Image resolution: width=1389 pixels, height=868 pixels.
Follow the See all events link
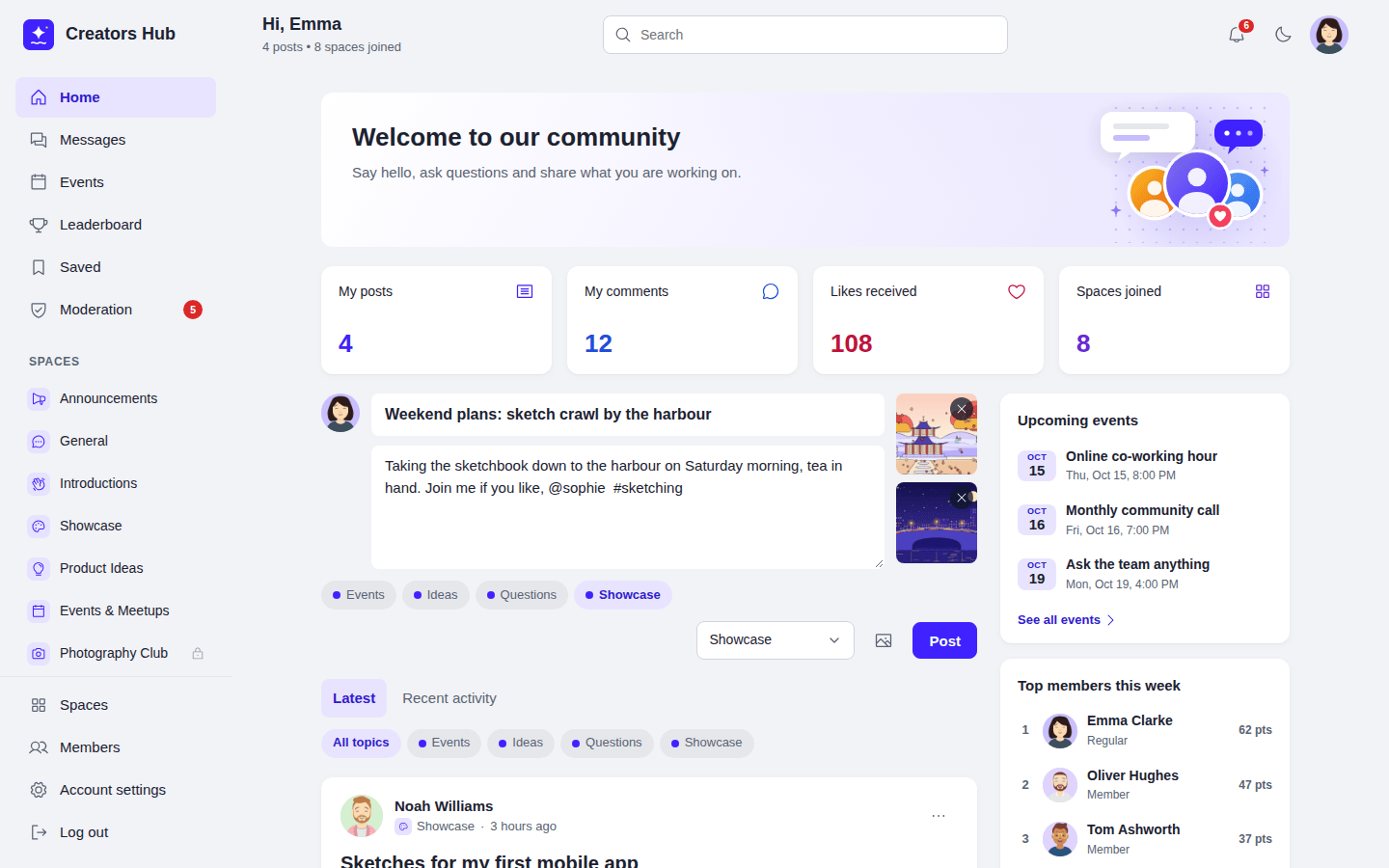(1066, 620)
